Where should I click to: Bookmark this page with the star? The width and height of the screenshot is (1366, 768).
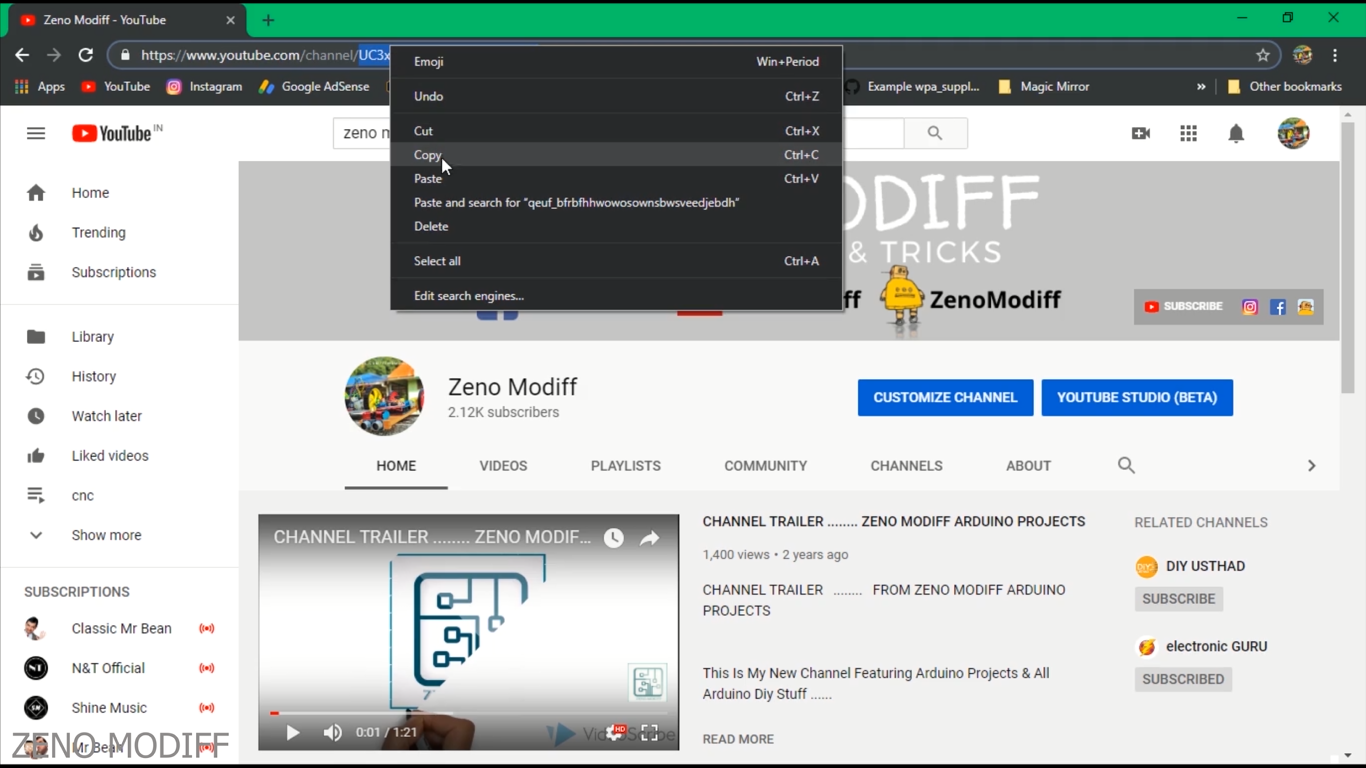point(1263,55)
